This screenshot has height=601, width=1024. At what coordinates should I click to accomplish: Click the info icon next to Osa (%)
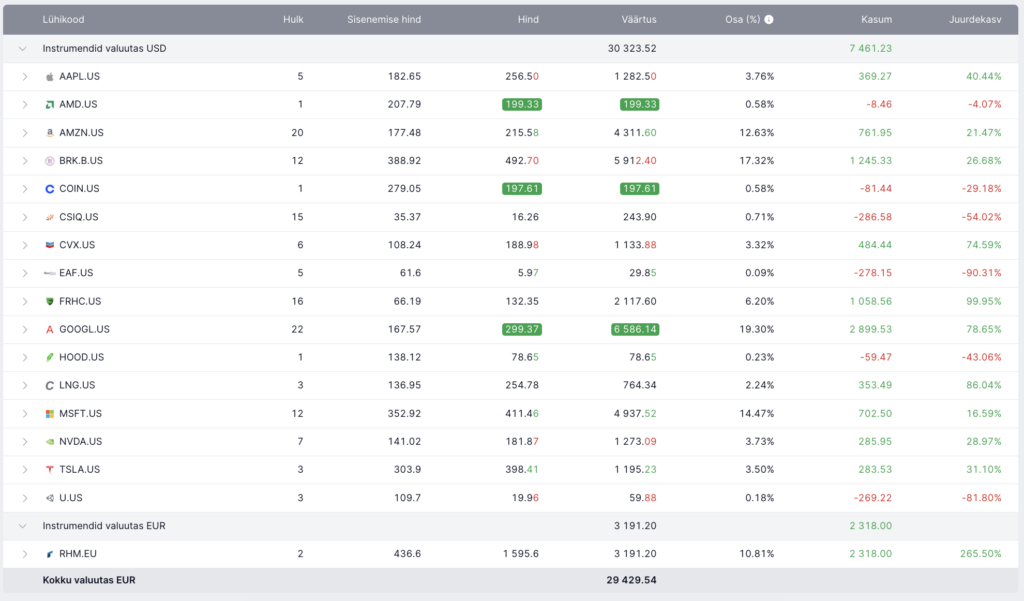point(769,19)
